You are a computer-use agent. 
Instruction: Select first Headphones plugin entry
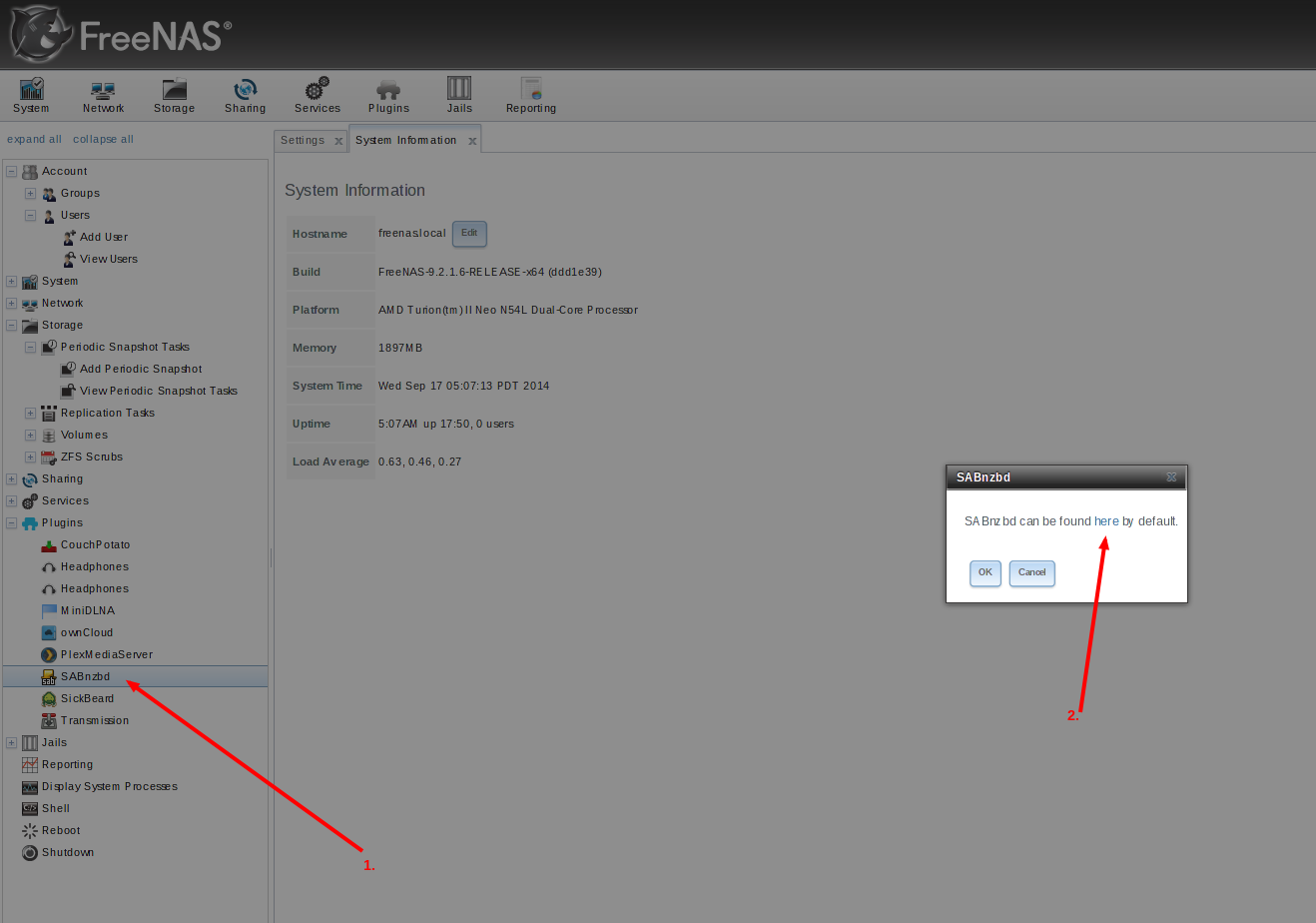pos(94,567)
